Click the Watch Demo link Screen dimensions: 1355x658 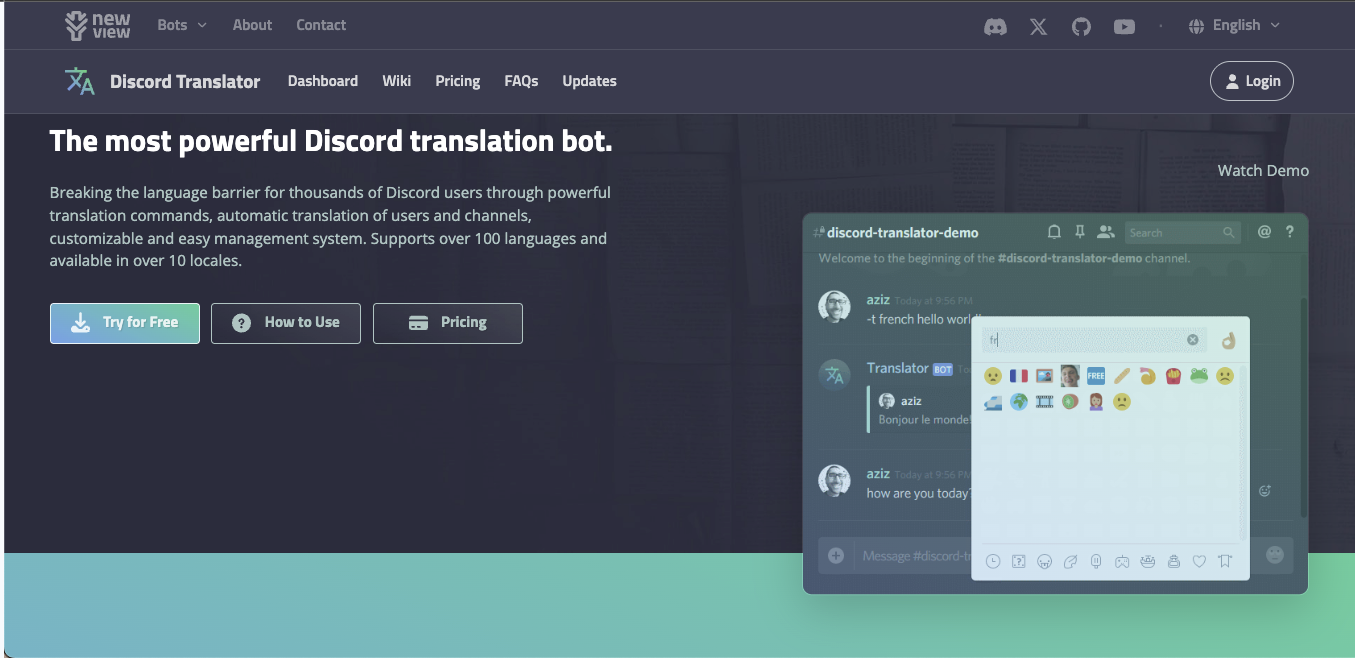pyautogui.click(x=1263, y=171)
